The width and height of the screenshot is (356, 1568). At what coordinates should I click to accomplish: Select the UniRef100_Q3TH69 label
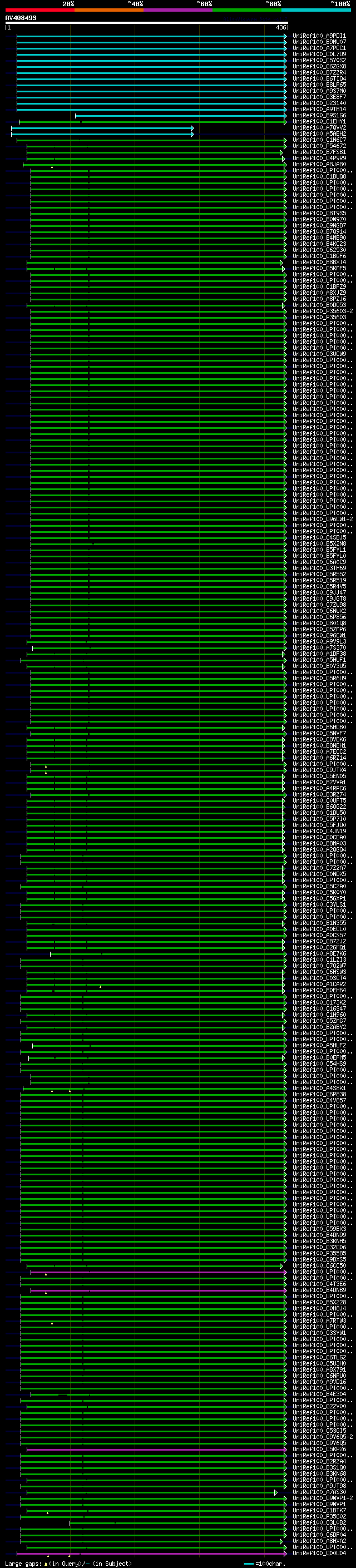pos(319,568)
